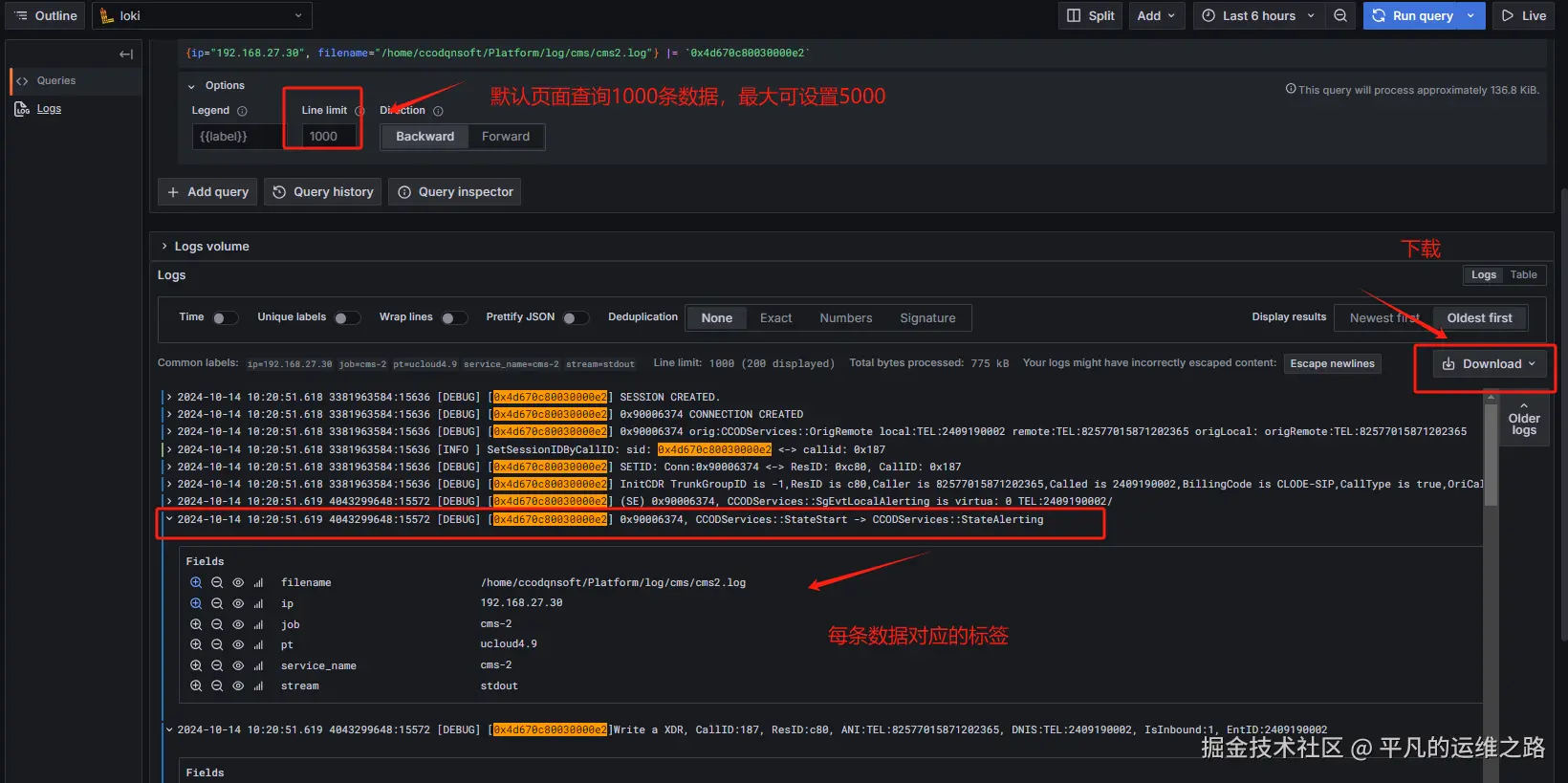Screen dimensions: 1568x783
Task: Open the Add dropdown menu
Action: coord(1156,15)
